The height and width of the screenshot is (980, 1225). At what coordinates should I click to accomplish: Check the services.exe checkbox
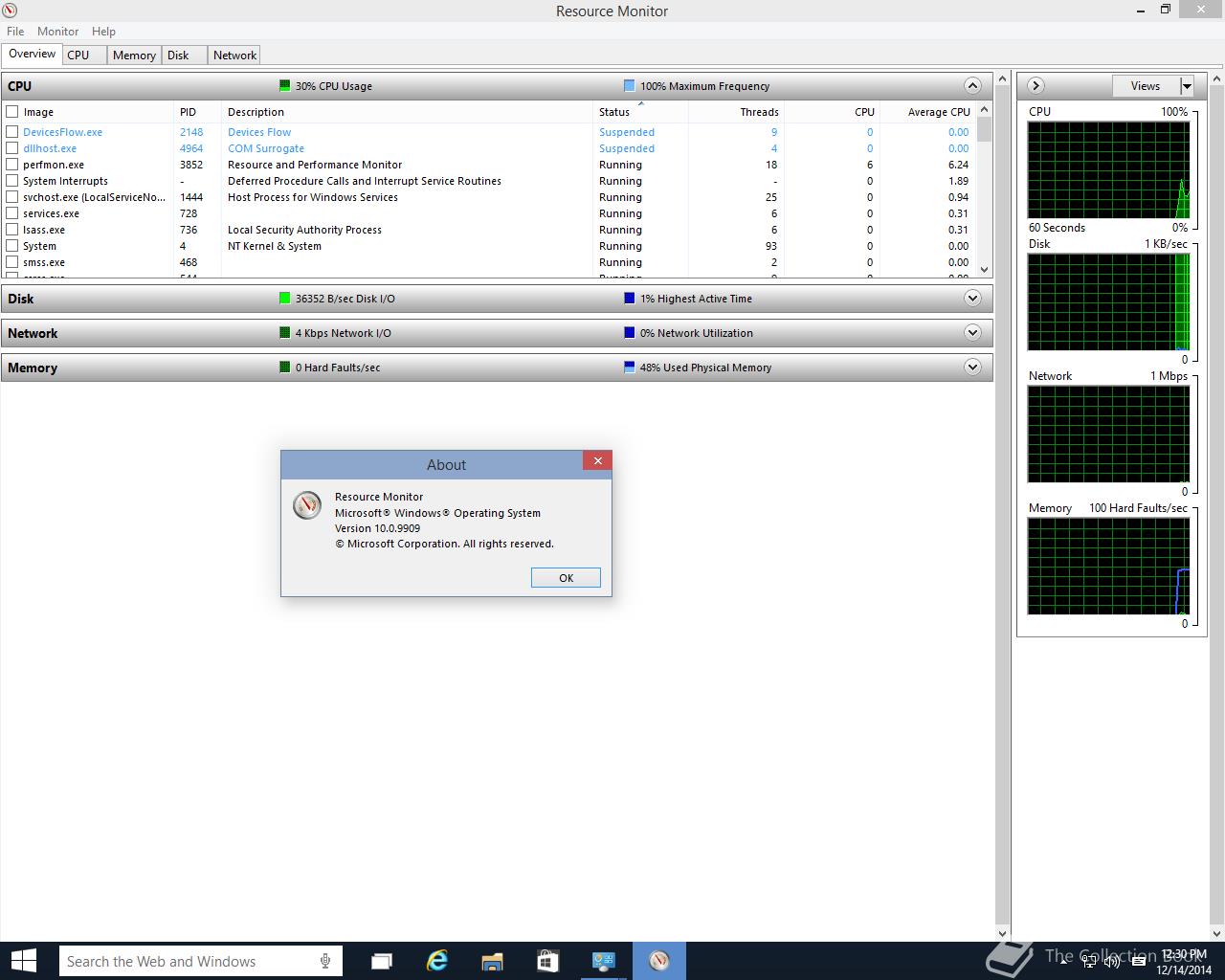coord(12,213)
